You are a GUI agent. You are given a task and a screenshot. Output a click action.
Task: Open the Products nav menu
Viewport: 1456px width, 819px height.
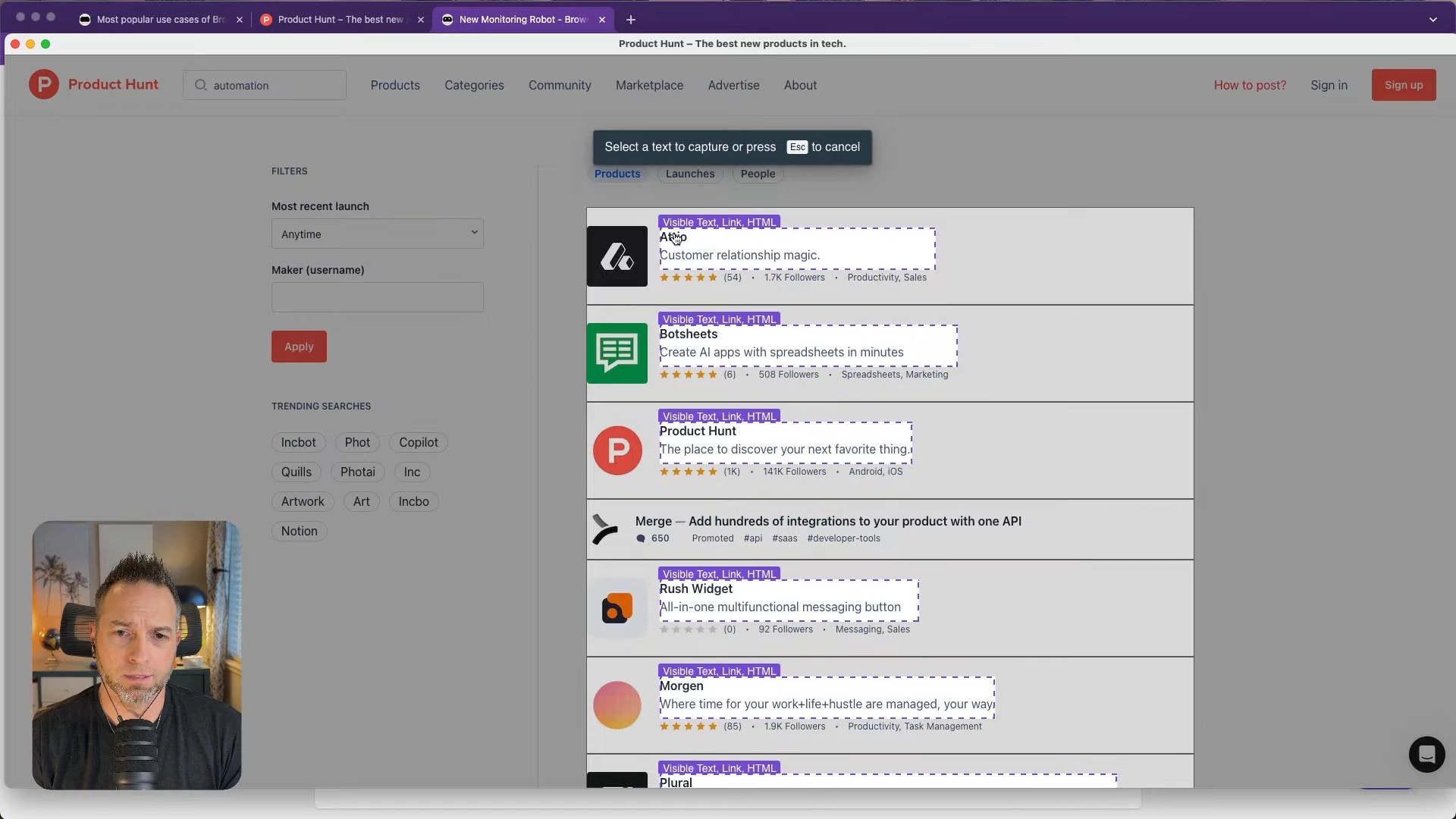pyautogui.click(x=395, y=85)
